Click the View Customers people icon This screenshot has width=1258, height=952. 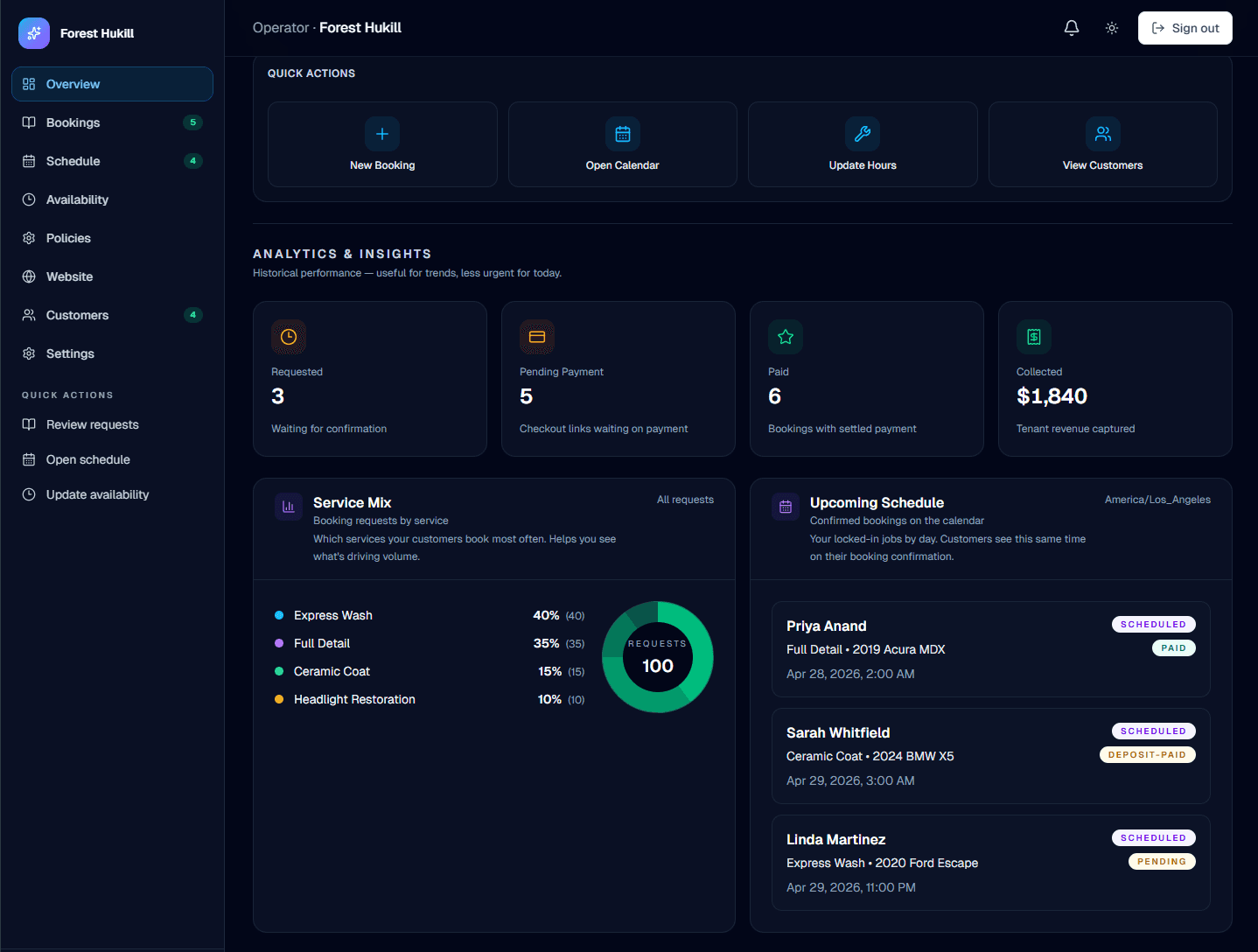coord(1103,134)
